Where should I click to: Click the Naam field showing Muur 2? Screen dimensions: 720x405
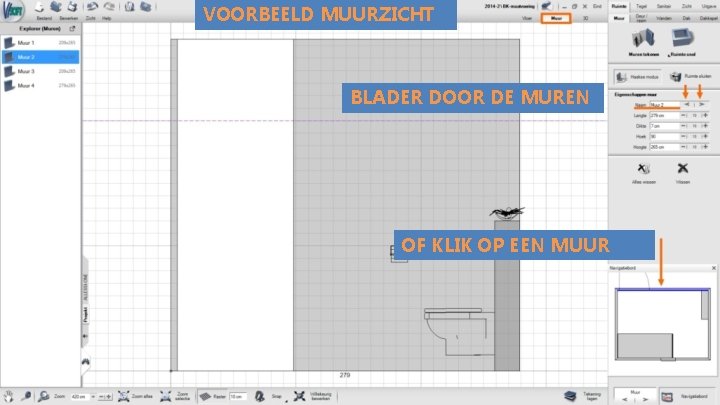pyautogui.click(x=664, y=105)
